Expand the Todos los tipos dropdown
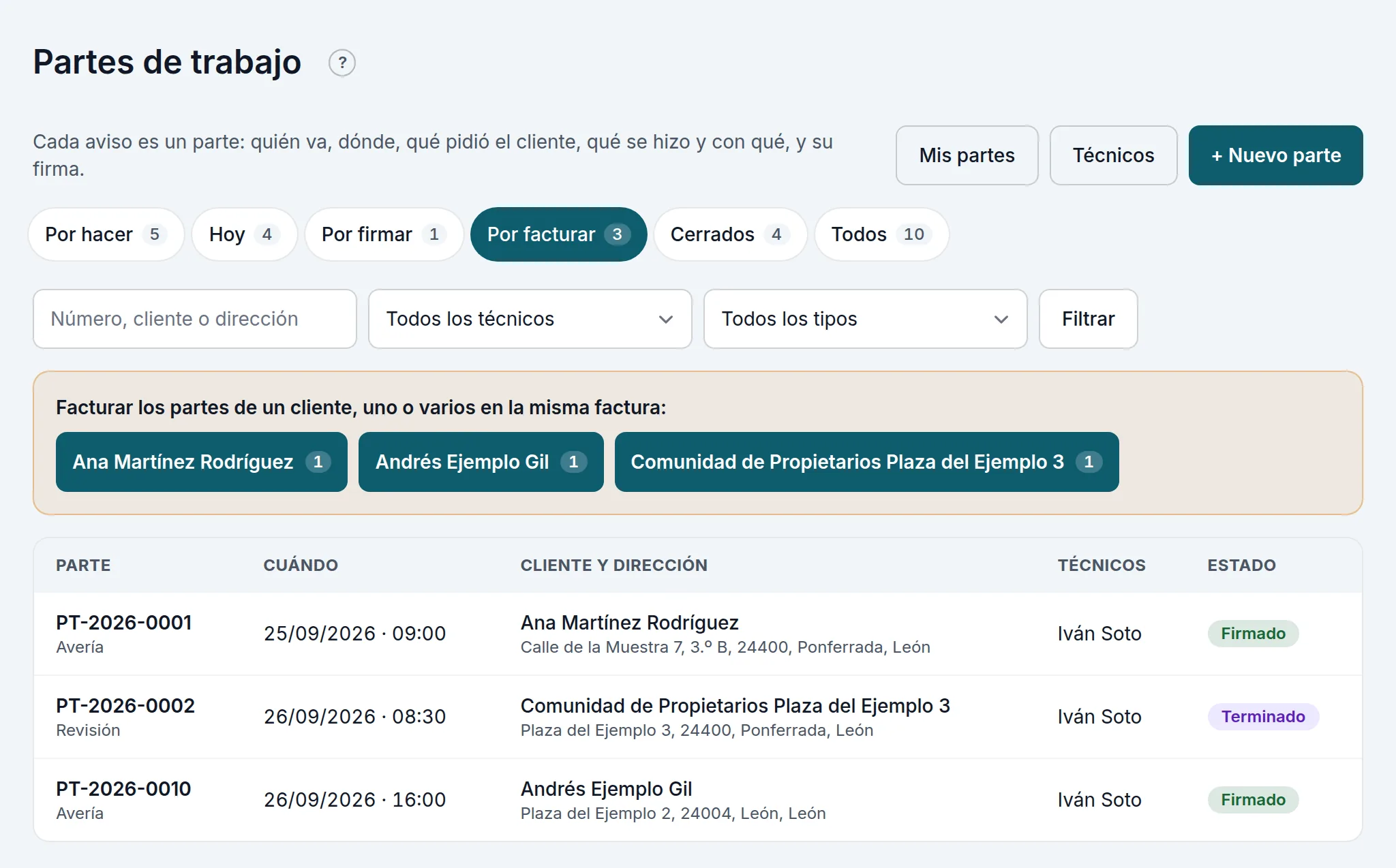 [866, 319]
